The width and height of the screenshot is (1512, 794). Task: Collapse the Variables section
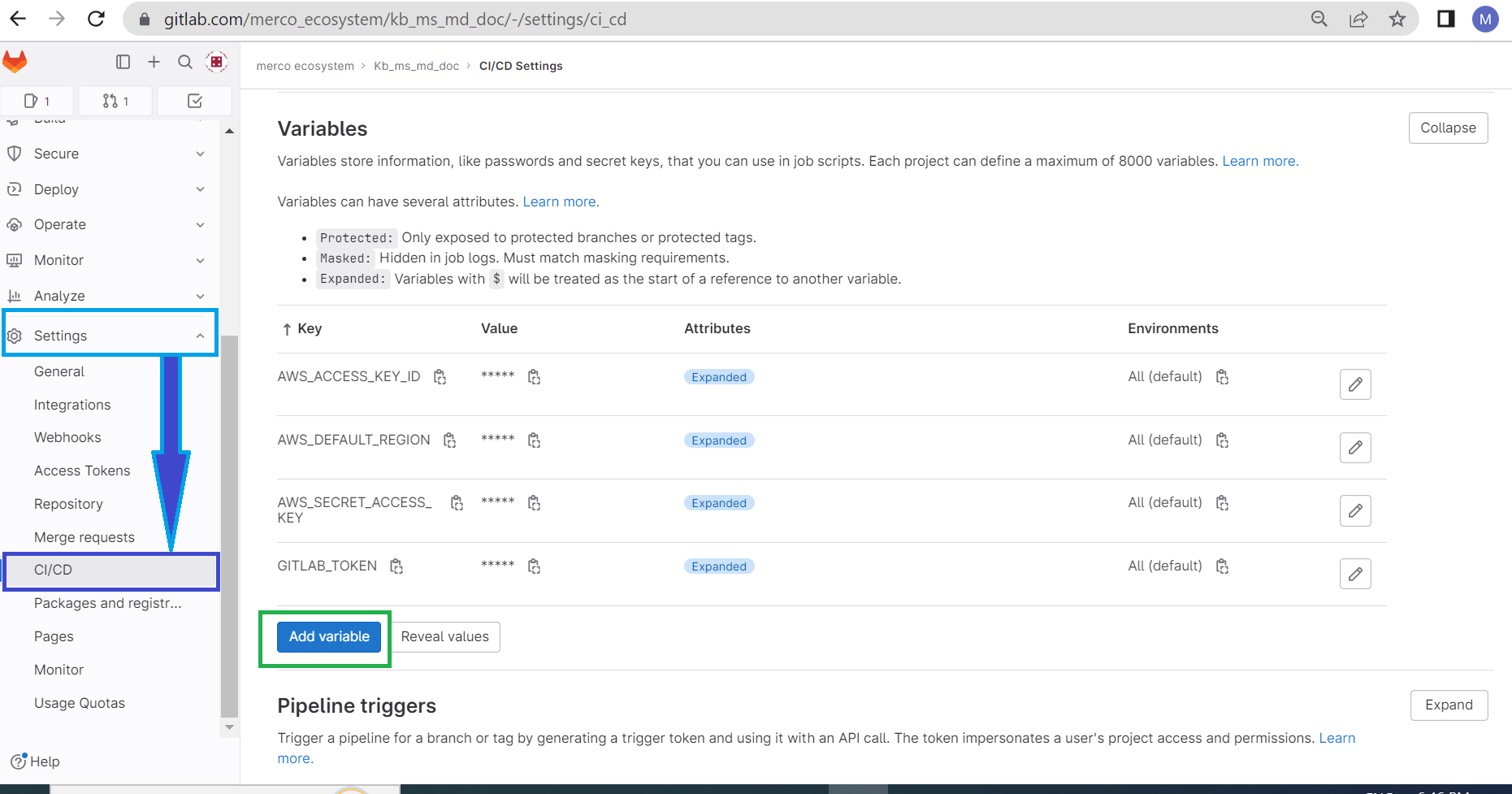click(1448, 128)
